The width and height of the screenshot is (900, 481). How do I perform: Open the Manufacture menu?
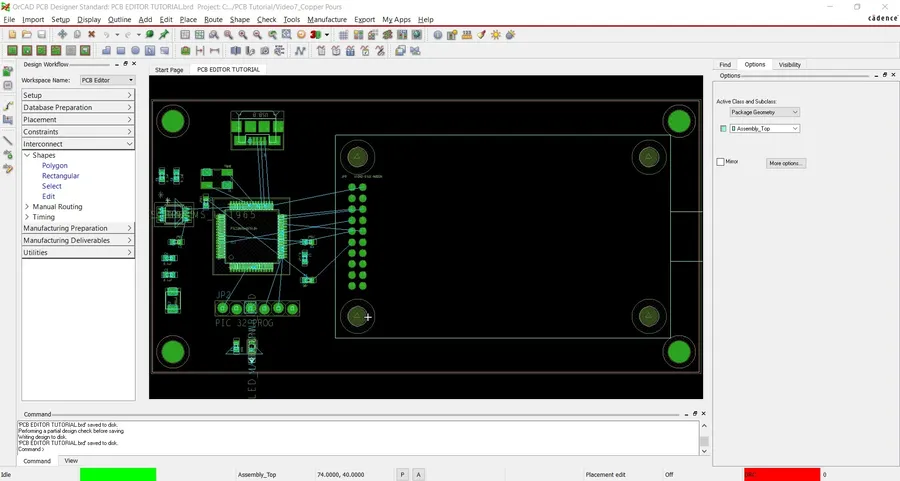click(327, 20)
